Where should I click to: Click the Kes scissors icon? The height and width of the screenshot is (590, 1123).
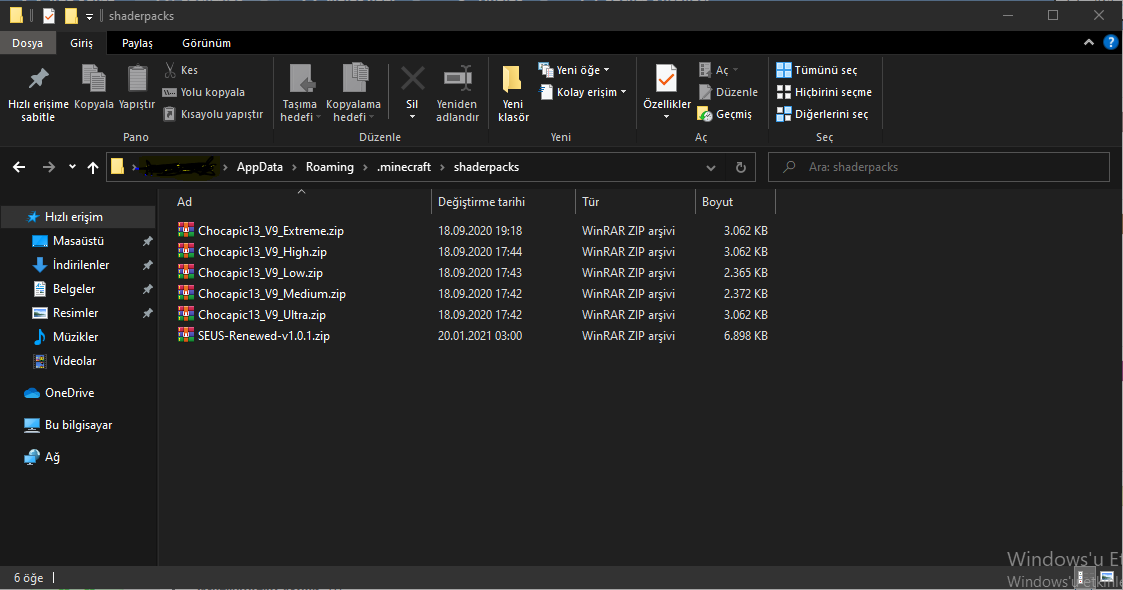pyautogui.click(x=171, y=70)
